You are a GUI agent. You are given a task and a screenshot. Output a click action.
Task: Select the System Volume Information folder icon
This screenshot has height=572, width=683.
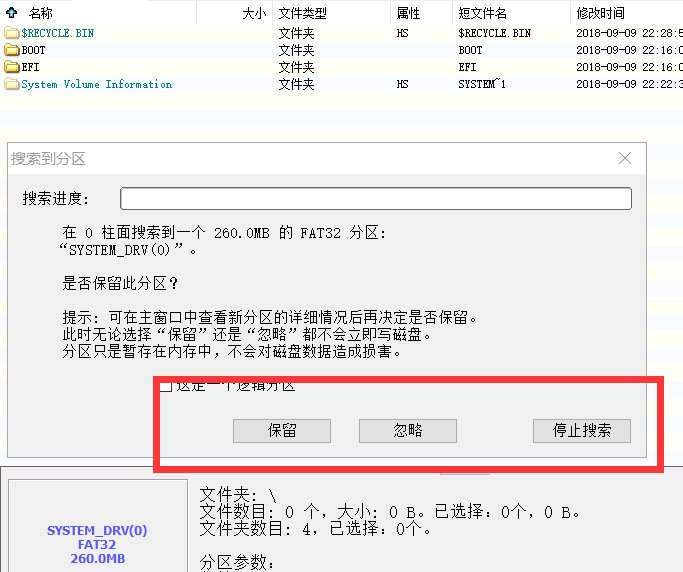12,84
